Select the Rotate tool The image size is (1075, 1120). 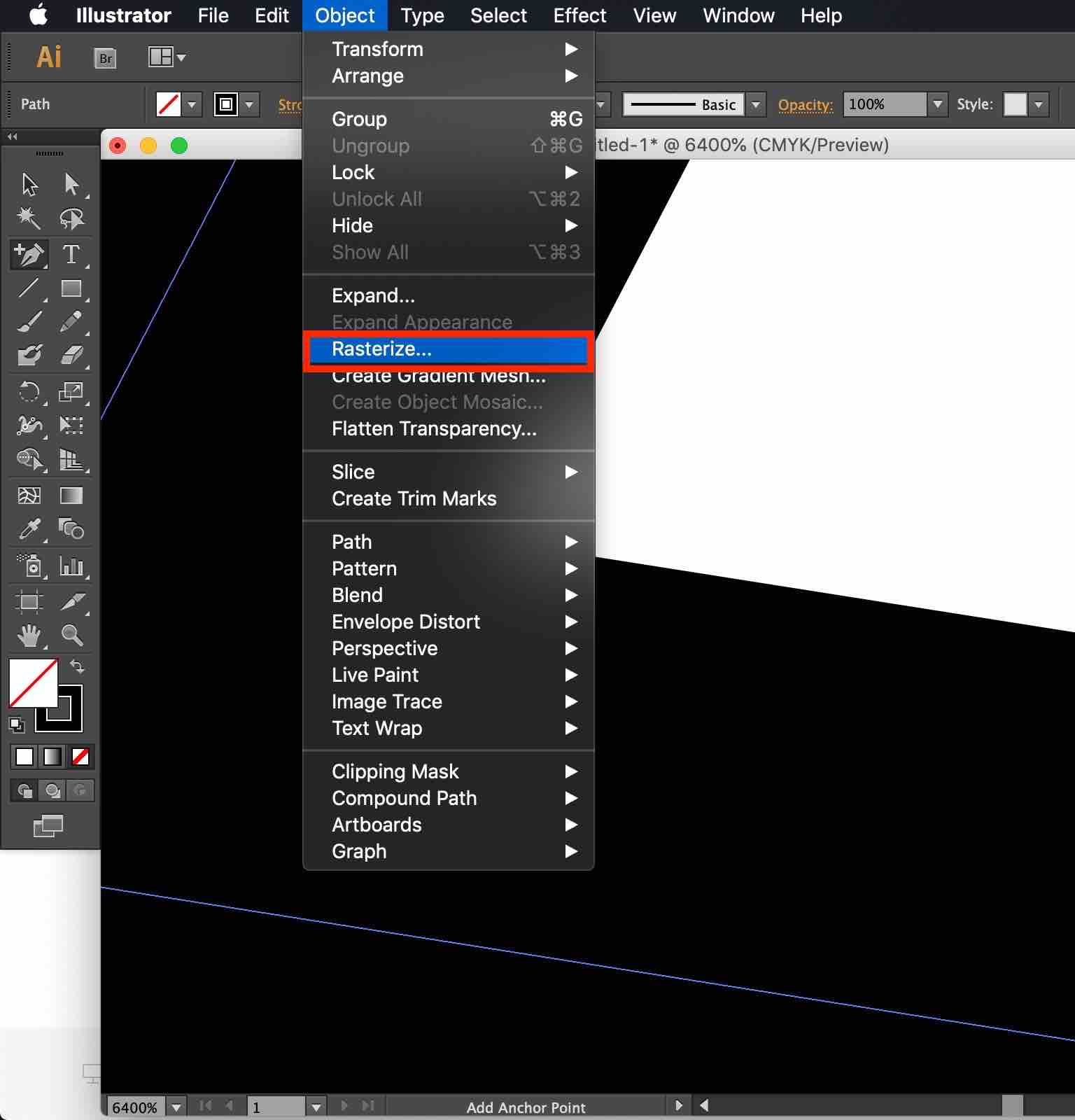coord(29,392)
